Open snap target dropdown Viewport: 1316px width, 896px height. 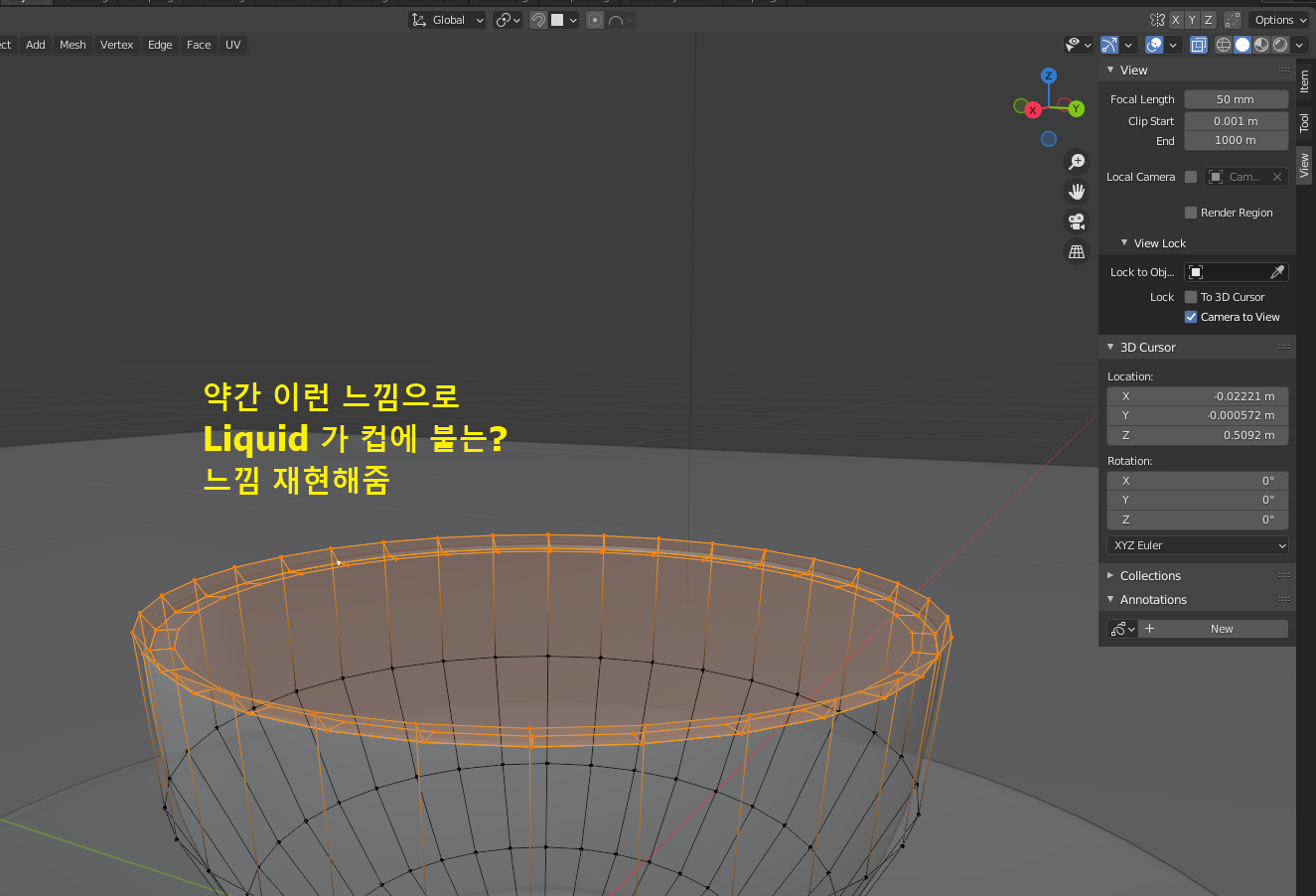(564, 20)
